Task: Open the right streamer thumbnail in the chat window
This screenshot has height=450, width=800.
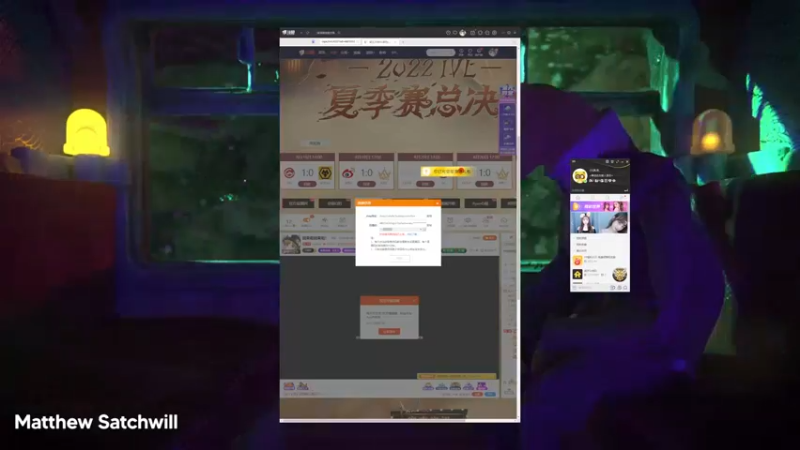Action: (614, 222)
